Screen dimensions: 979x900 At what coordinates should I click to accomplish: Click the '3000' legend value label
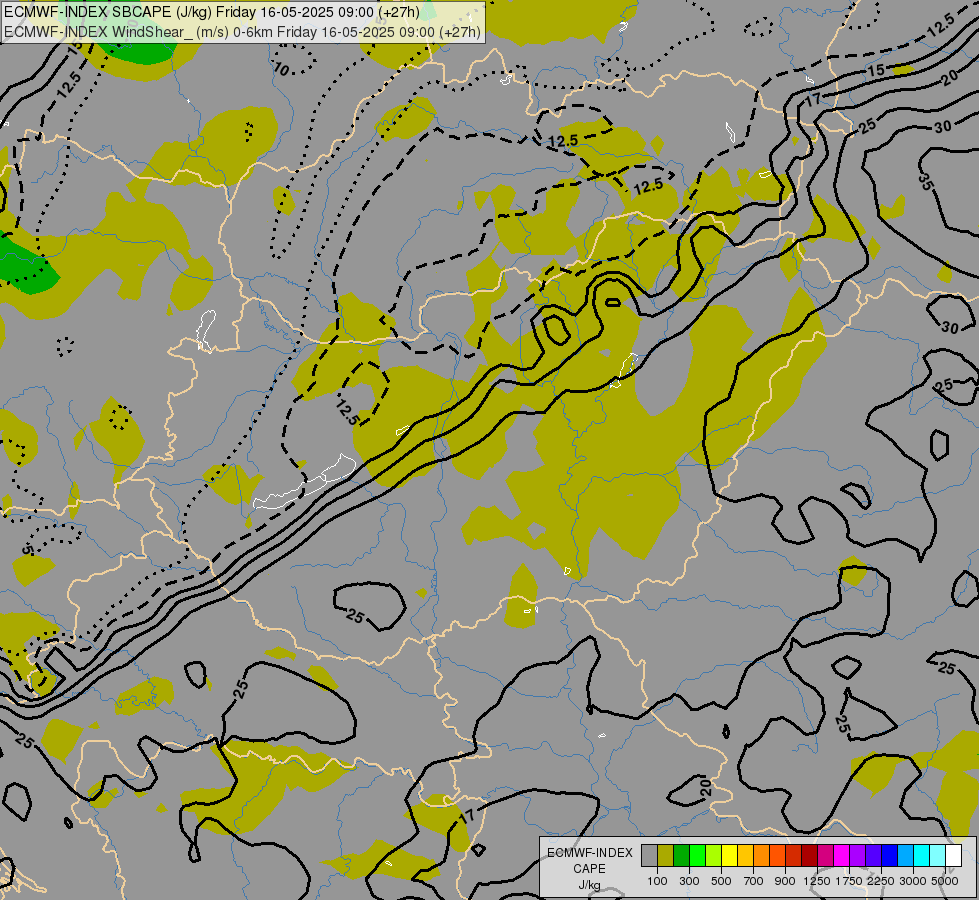[x=913, y=881]
